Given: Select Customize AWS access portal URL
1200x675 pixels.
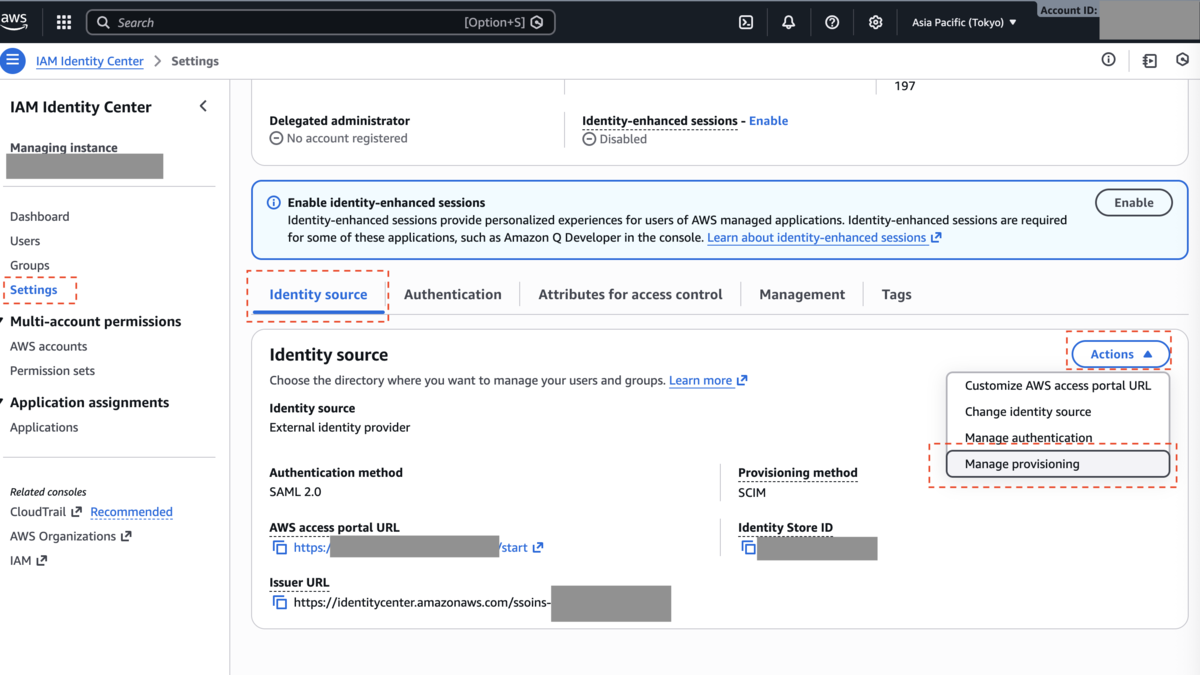Looking at the screenshot, I should 1057,385.
